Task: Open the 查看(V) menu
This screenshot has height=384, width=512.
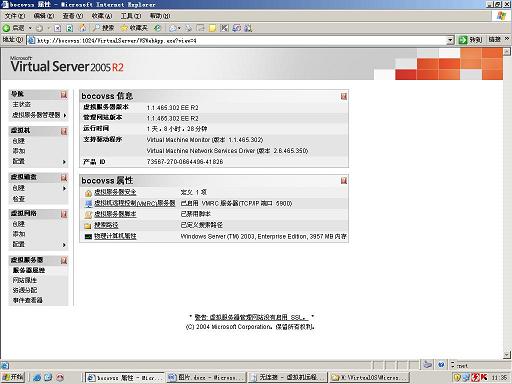Action: (x=73, y=16)
